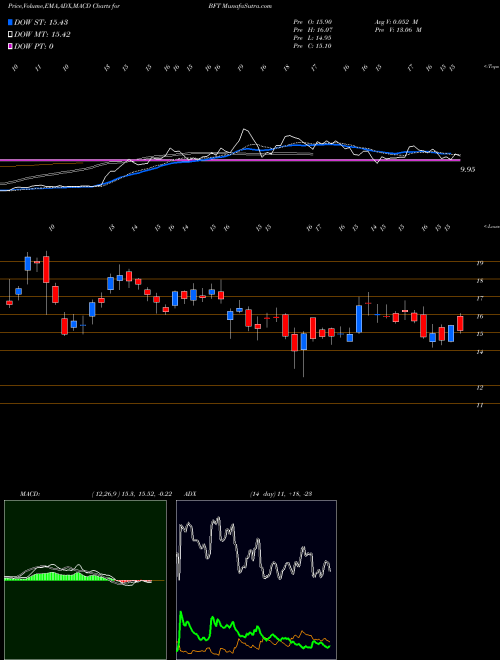Select the 'DOW MT: 15.42' legend text

(42, 35)
